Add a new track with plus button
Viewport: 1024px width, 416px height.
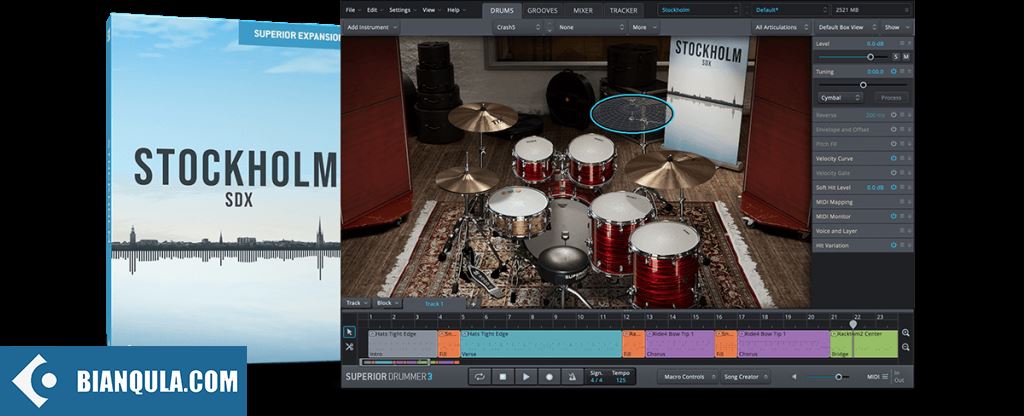473,304
